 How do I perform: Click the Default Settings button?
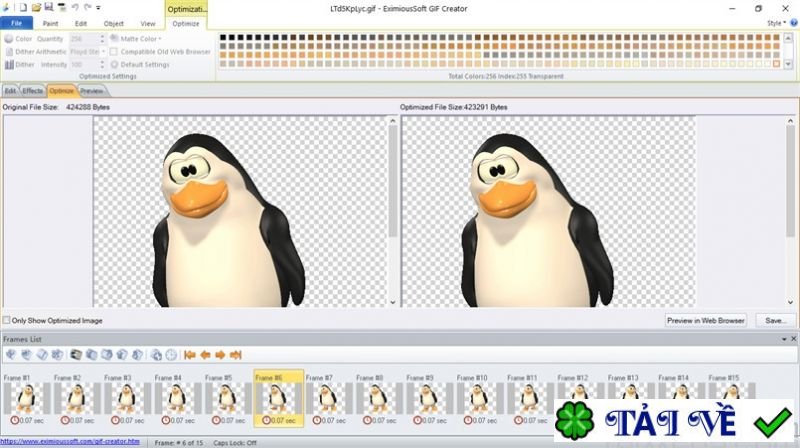[x=139, y=65]
